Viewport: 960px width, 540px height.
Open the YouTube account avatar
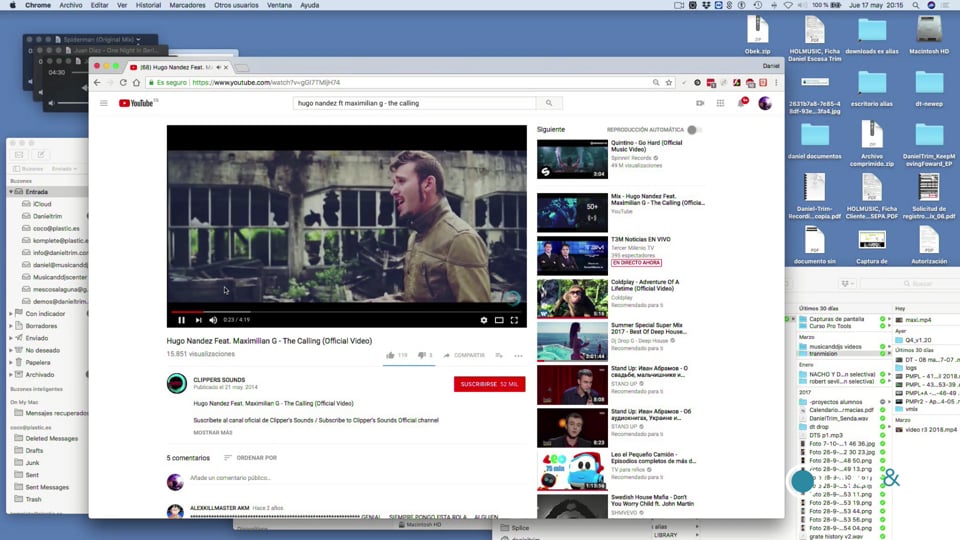(765, 103)
